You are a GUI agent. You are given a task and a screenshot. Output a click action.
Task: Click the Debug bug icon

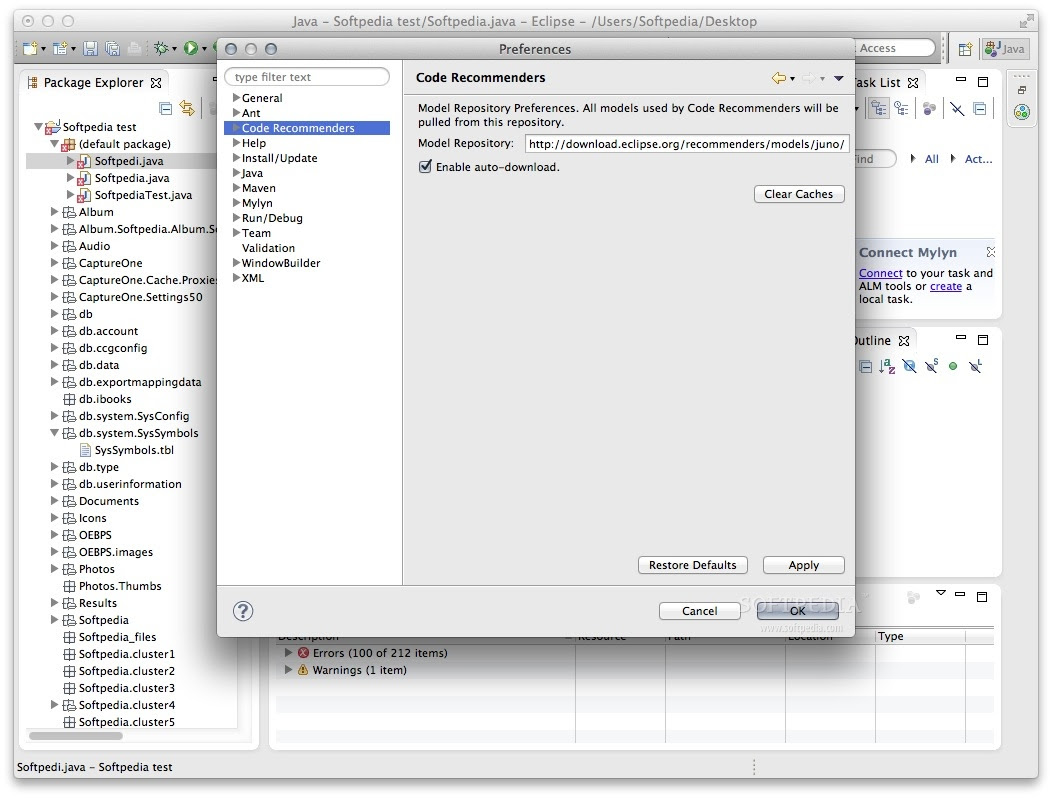(x=161, y=48)
